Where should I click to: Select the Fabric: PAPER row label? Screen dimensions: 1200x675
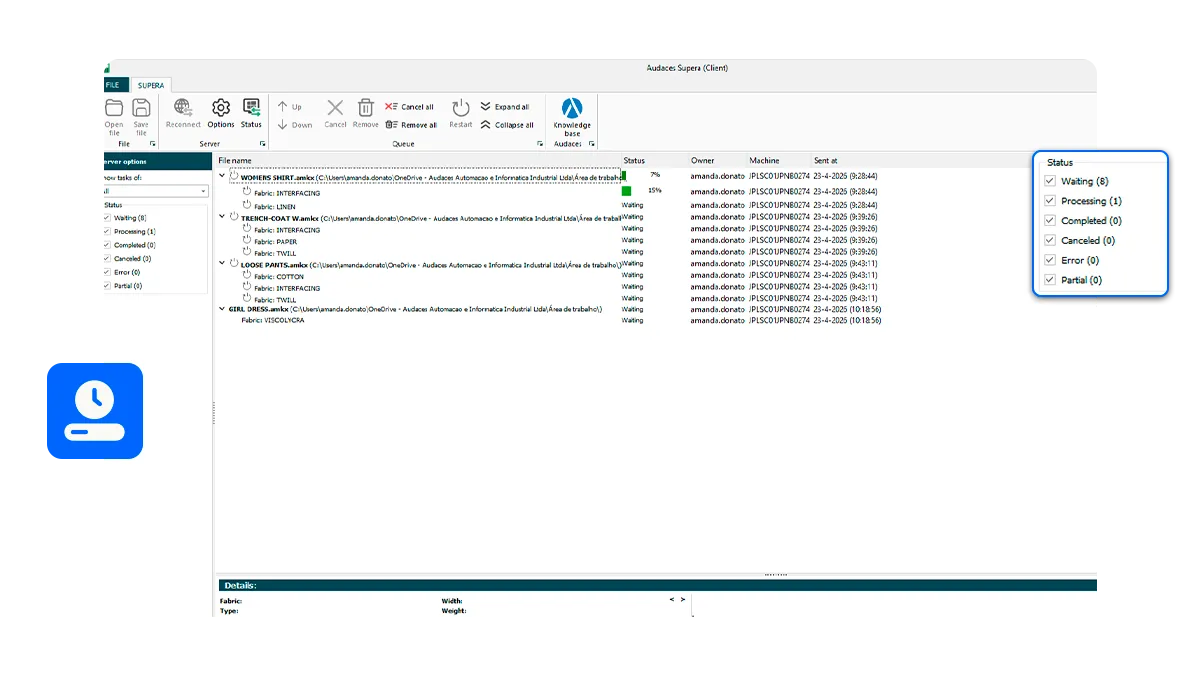point(275,242)
